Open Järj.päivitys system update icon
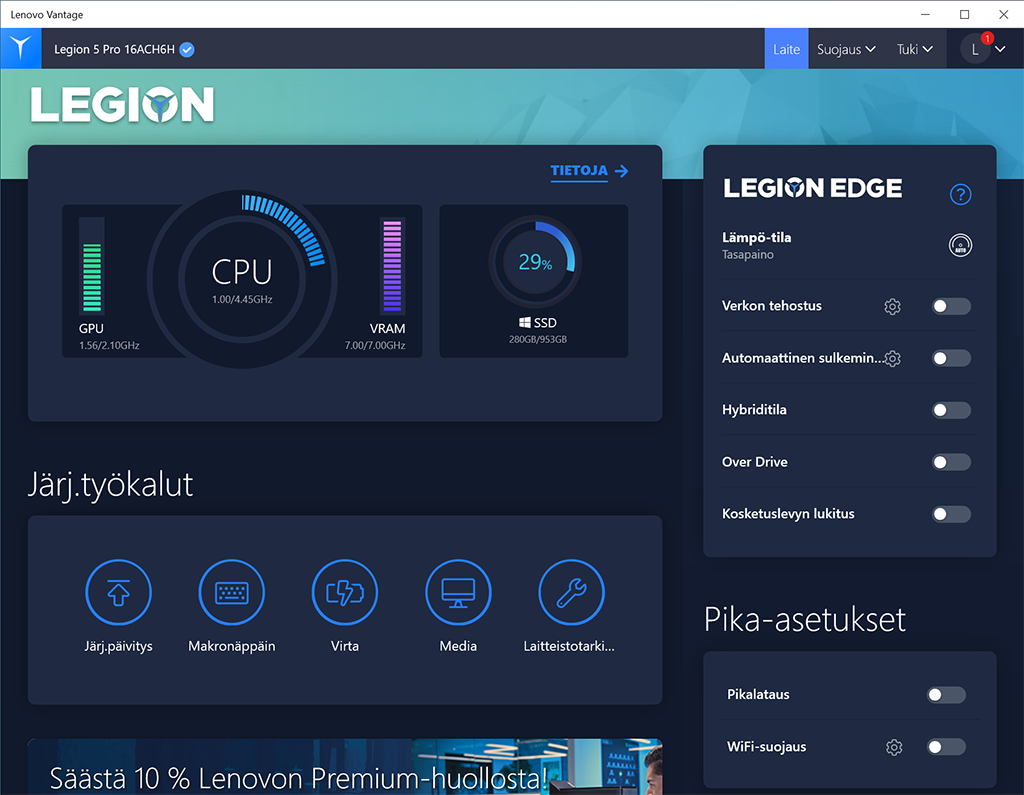1024x795 pixels. (118, 592)
